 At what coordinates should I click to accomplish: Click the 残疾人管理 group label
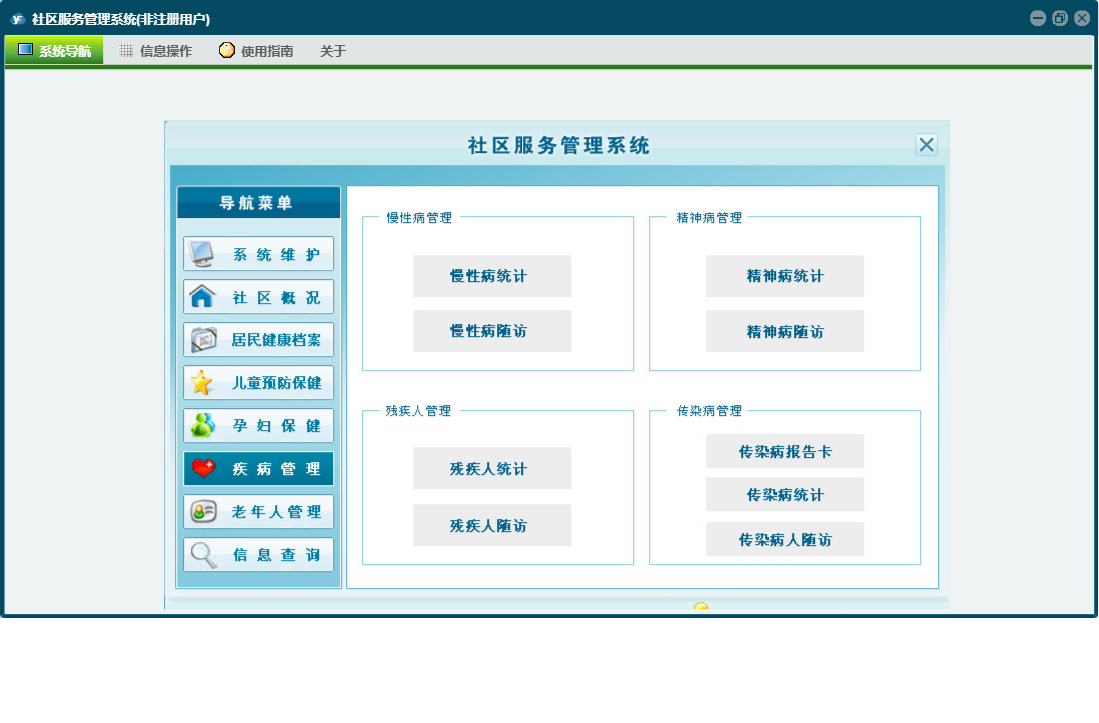[x=418, y=411]
